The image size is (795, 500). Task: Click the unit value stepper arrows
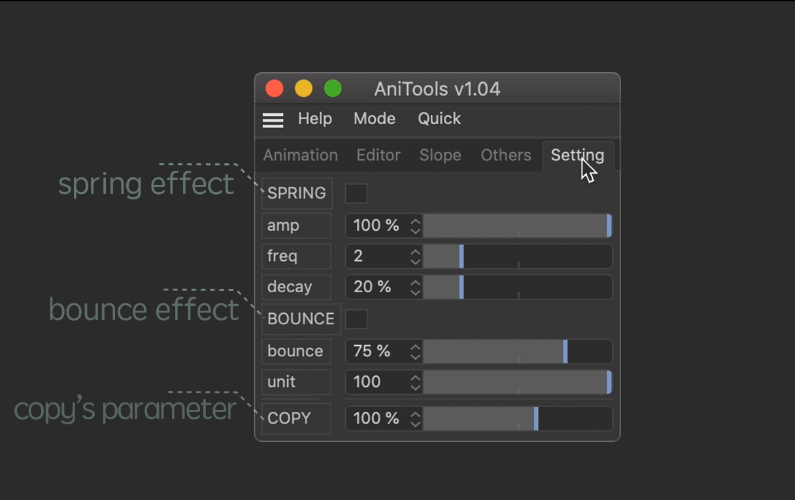415,383
